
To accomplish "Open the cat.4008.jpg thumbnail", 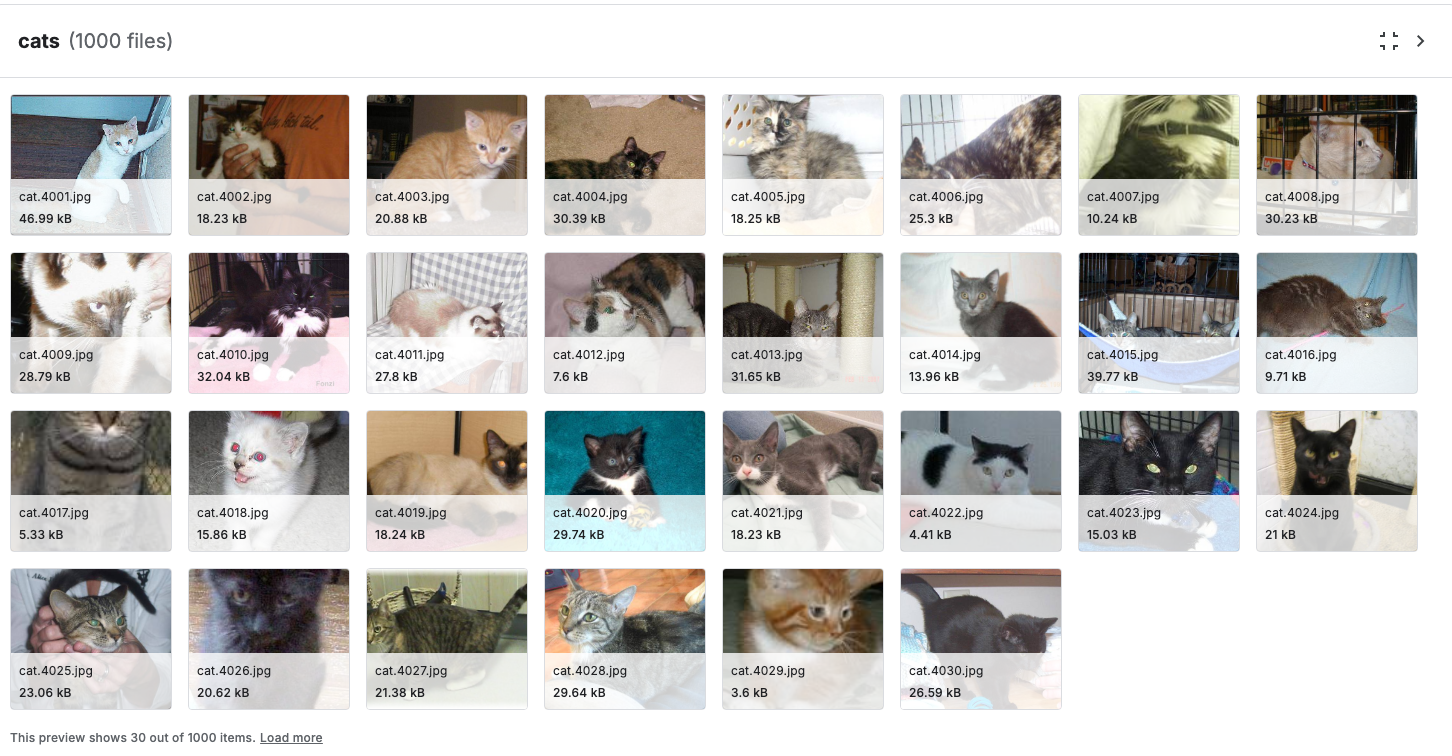I will (1337, 165).
